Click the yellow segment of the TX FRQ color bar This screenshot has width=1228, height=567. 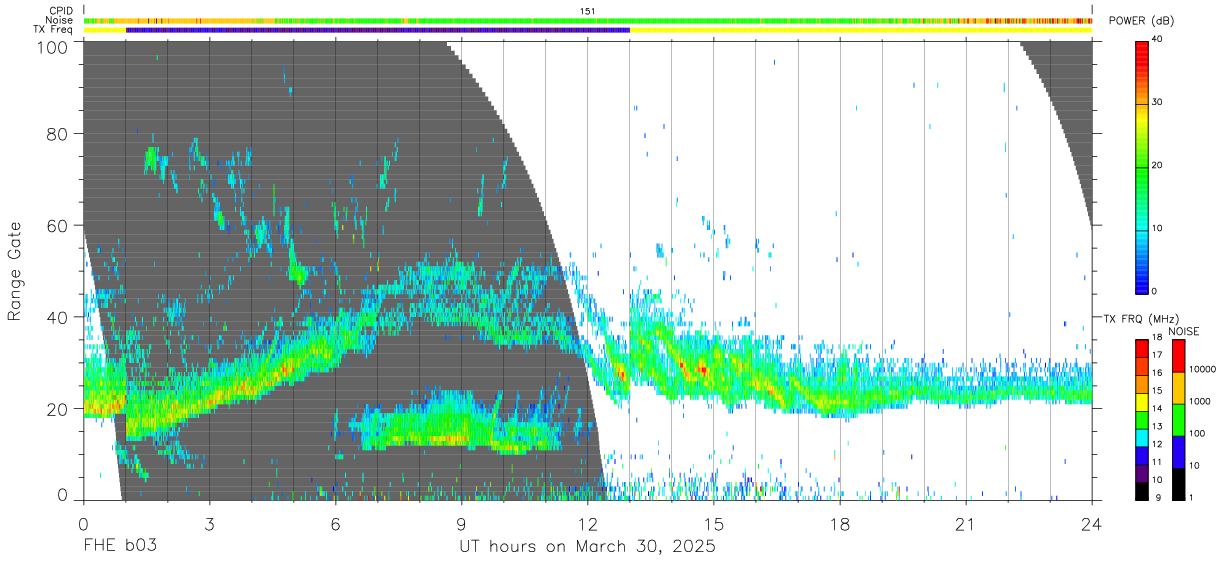click(x=1142, y=402)
